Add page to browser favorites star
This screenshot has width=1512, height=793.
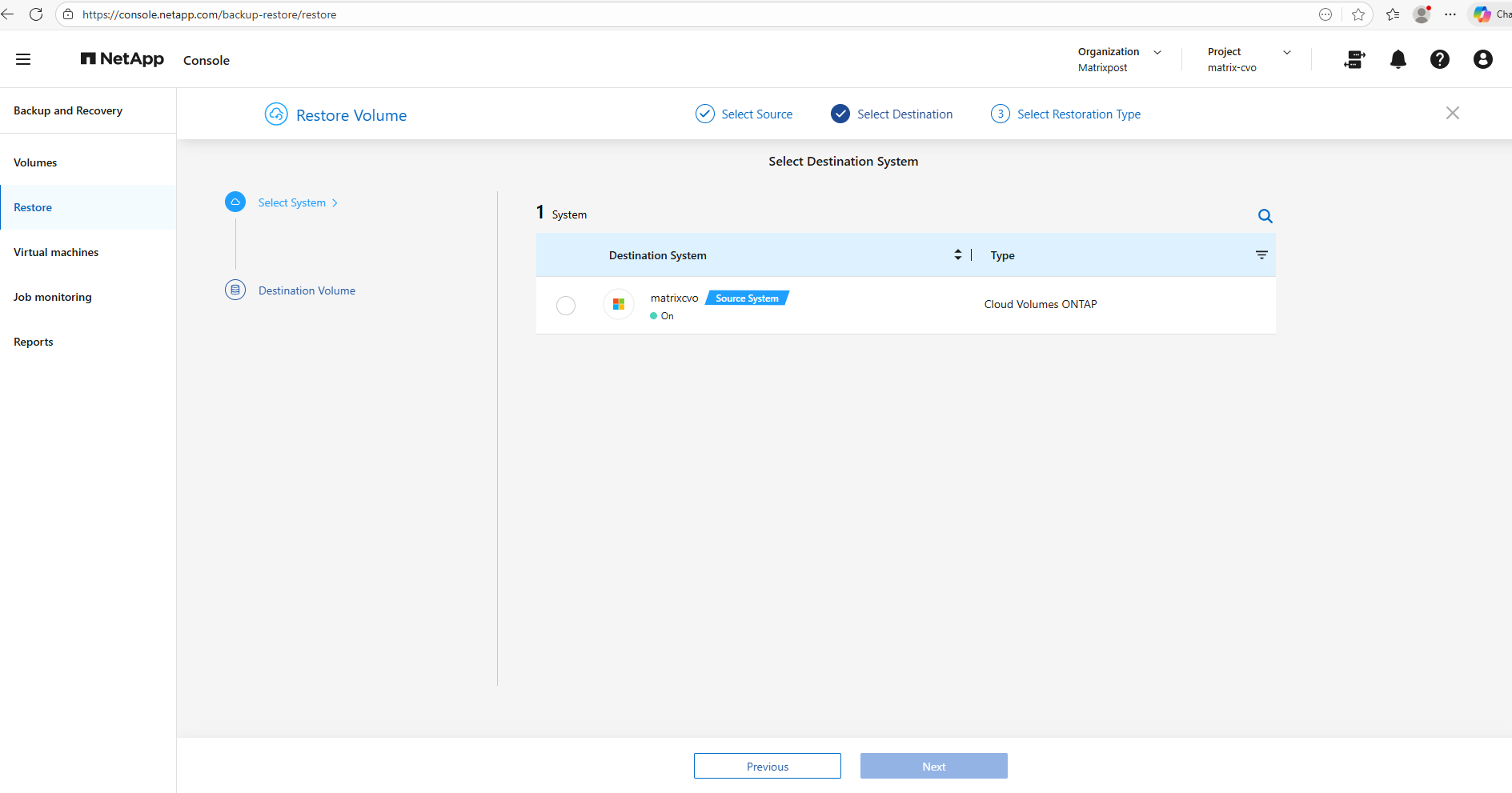tap(1358, 14)
